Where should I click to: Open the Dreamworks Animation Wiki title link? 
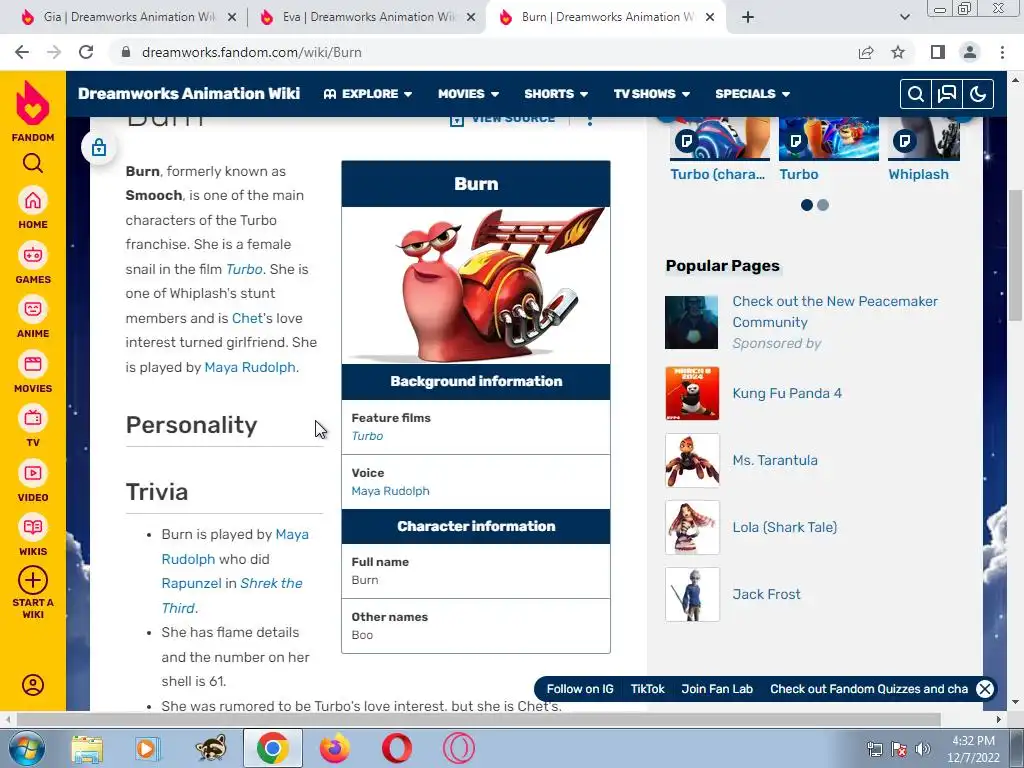189,93
